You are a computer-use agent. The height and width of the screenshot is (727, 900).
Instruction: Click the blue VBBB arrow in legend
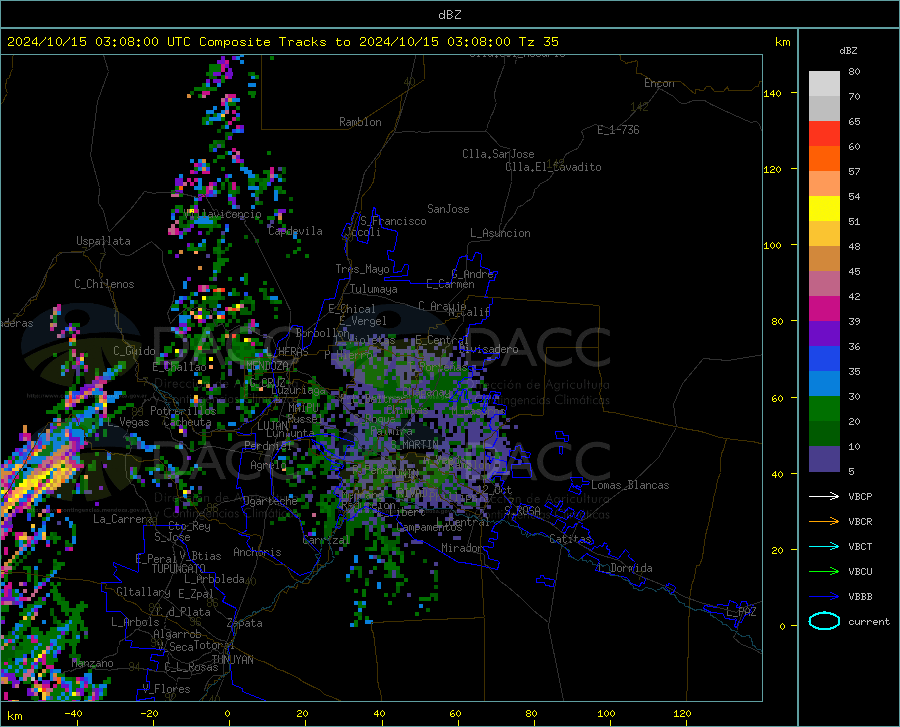coord(824,596)
